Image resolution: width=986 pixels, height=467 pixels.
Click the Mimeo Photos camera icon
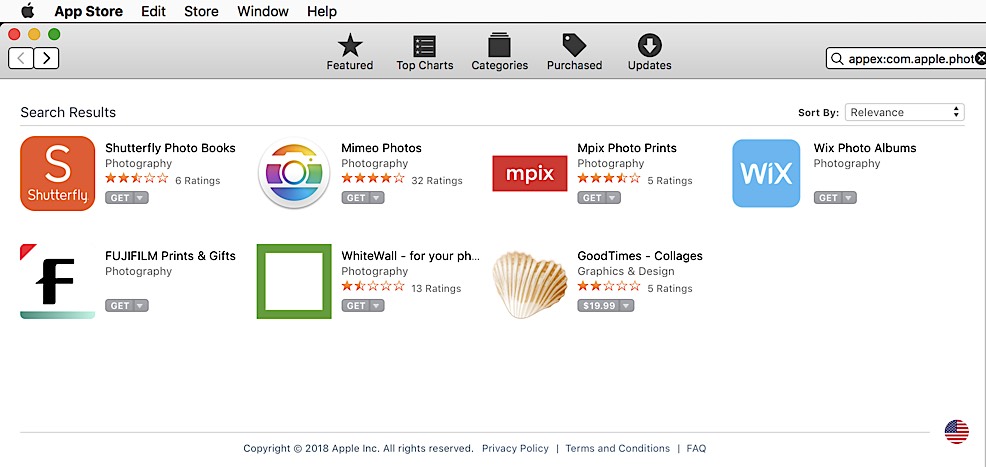tap(294, 174)
